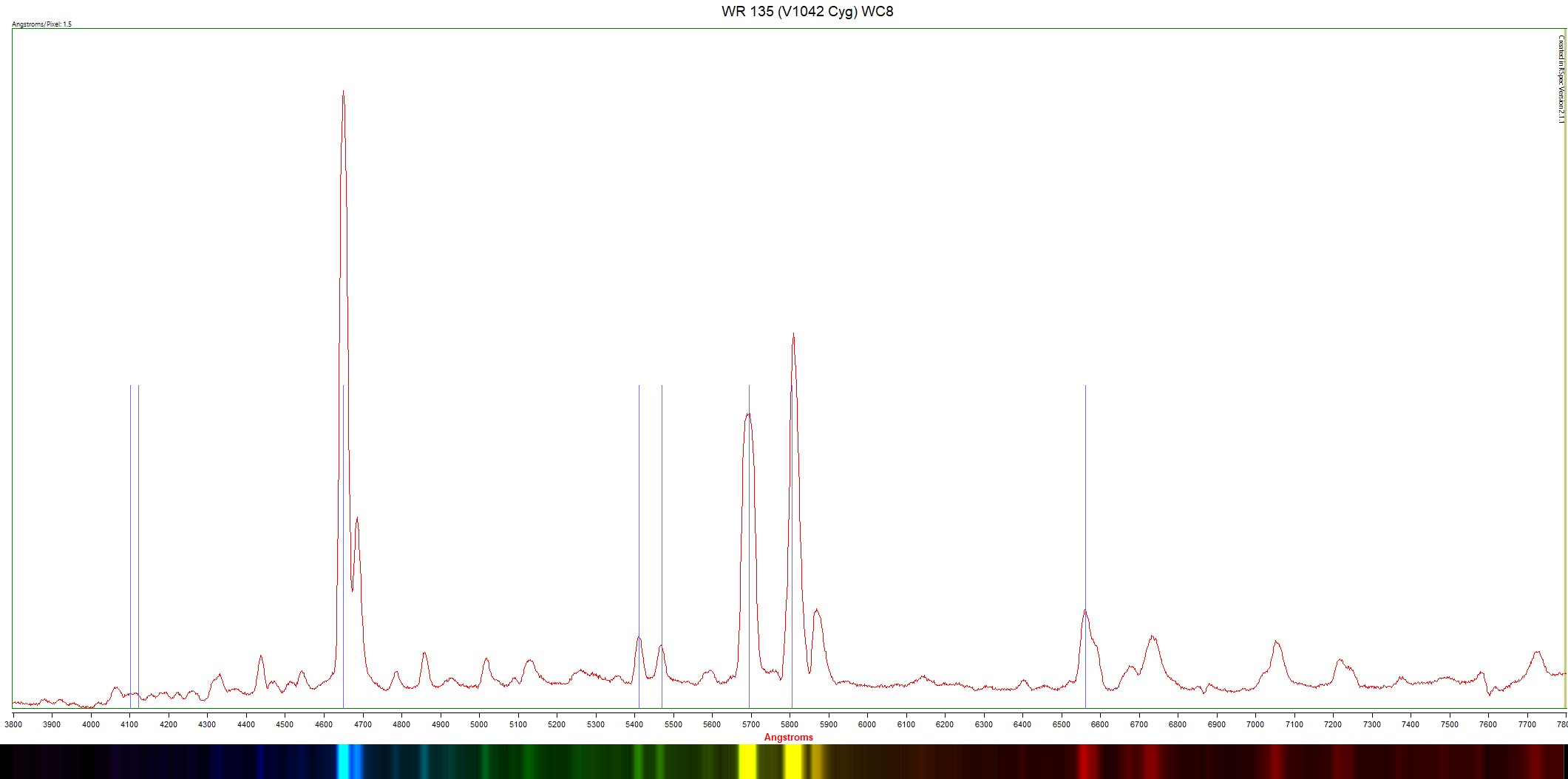This screenshot has width=1568, height=779.
Task: Click the bright red band in spectrum strip
Action: pyautogui.click(x=1085, y=761)
